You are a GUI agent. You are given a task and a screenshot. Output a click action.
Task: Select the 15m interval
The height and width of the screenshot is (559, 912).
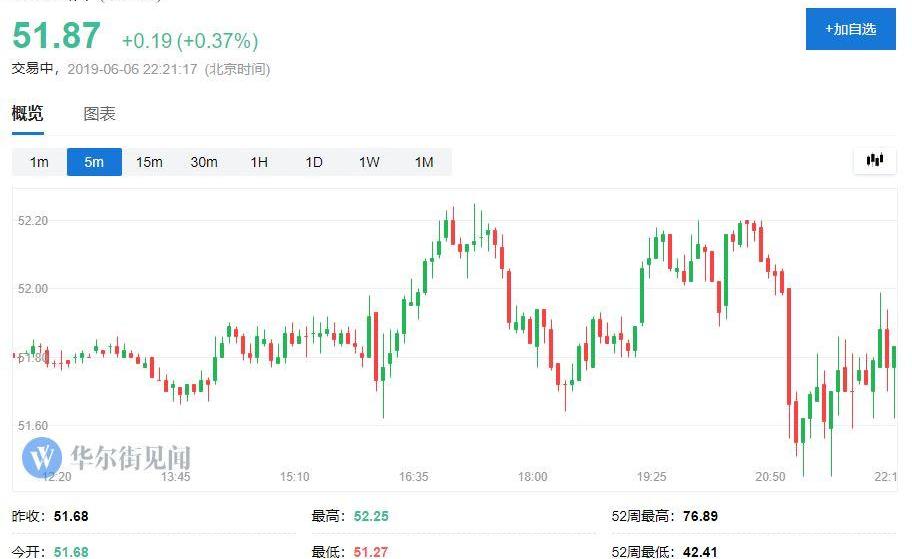click(x=149, y=162)
